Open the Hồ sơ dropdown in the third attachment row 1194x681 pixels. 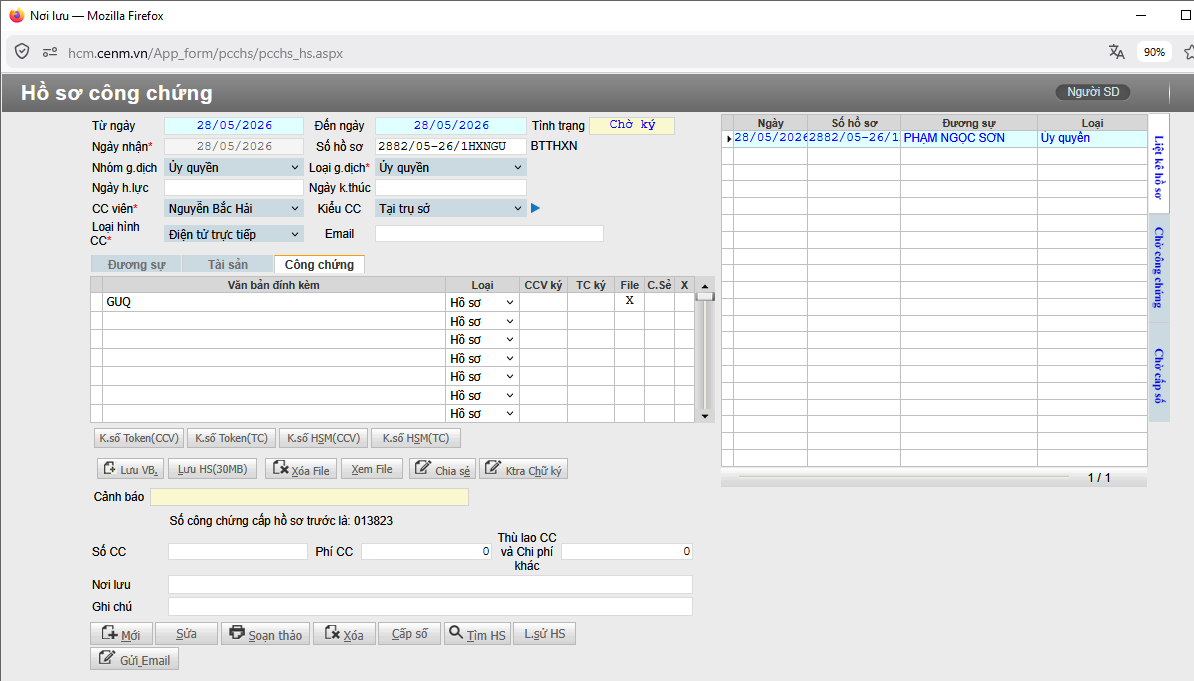click(x=482, y=340)
